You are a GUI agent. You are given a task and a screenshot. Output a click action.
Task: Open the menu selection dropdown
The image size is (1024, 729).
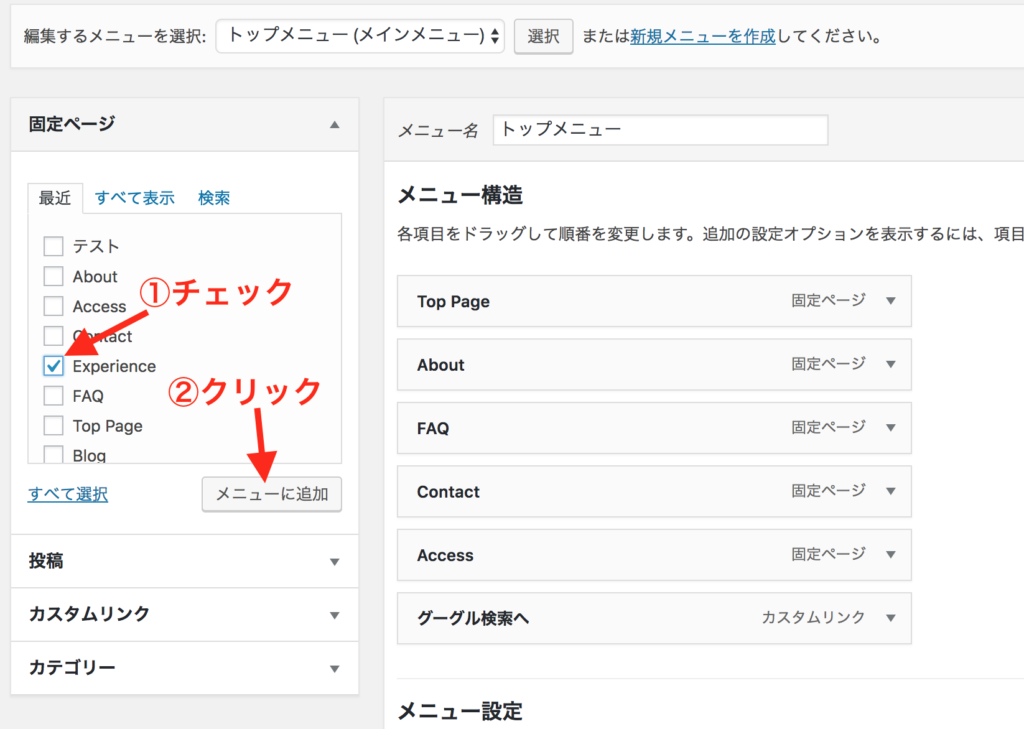[x=360, y=37]
